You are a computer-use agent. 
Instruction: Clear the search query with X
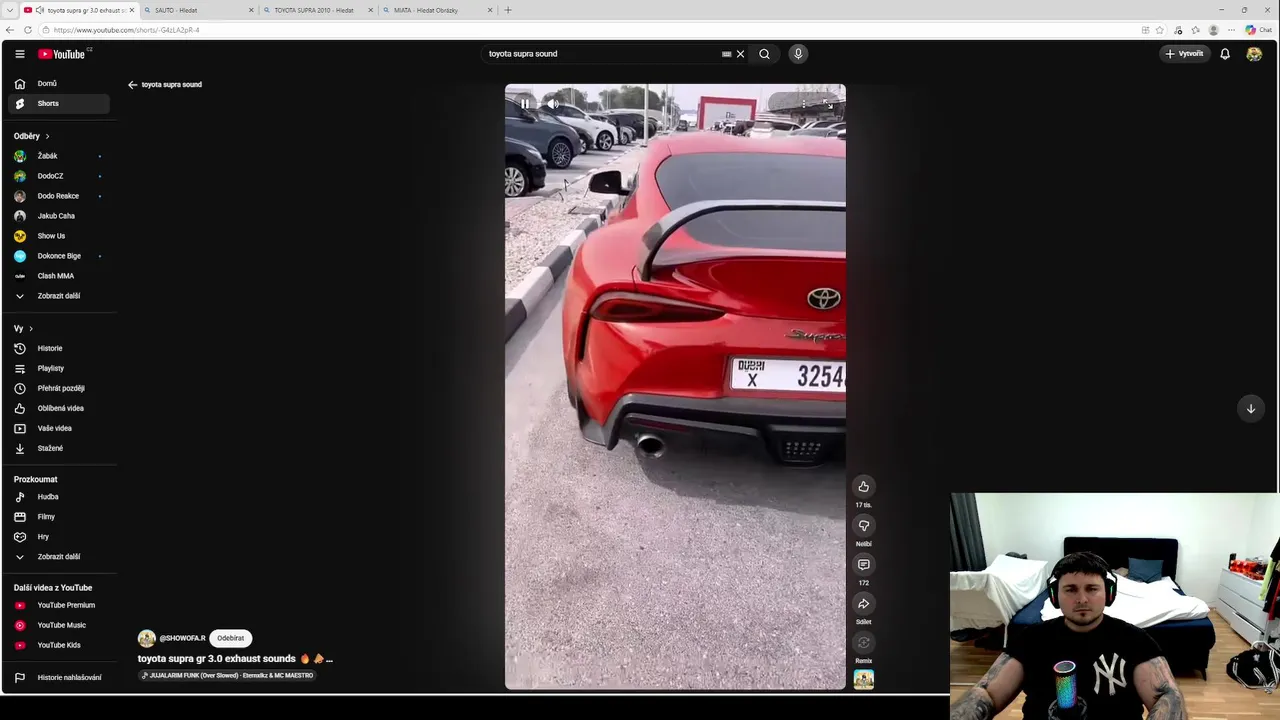740,54
